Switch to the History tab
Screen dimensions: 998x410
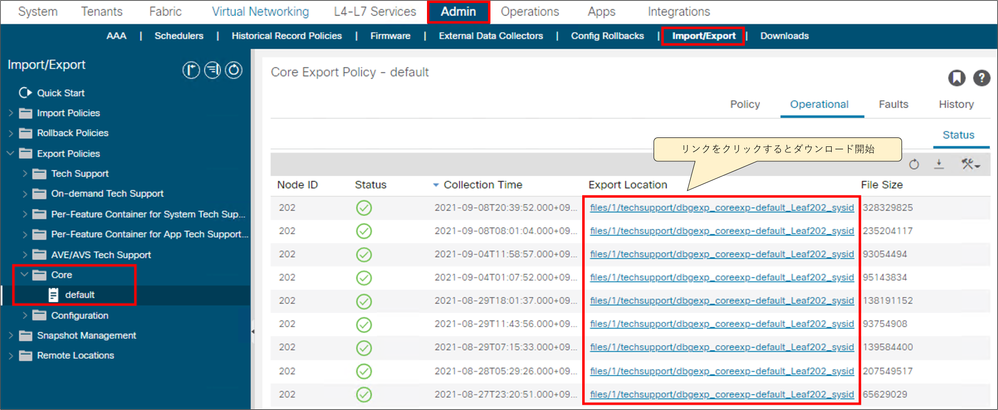pos(956,104)
